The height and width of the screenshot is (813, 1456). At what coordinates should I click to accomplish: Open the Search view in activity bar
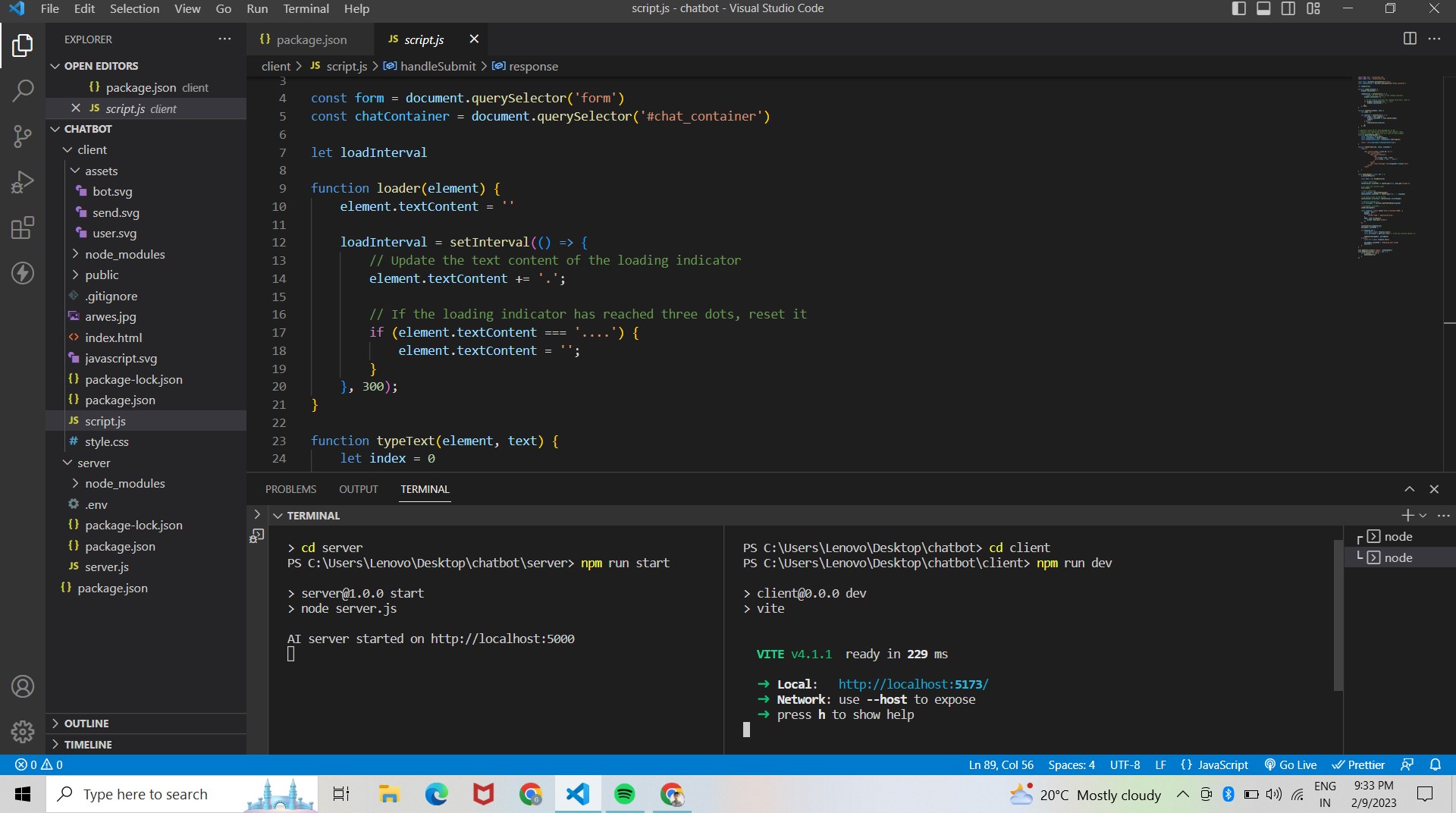pyautogui.click(x=23, y=91)
